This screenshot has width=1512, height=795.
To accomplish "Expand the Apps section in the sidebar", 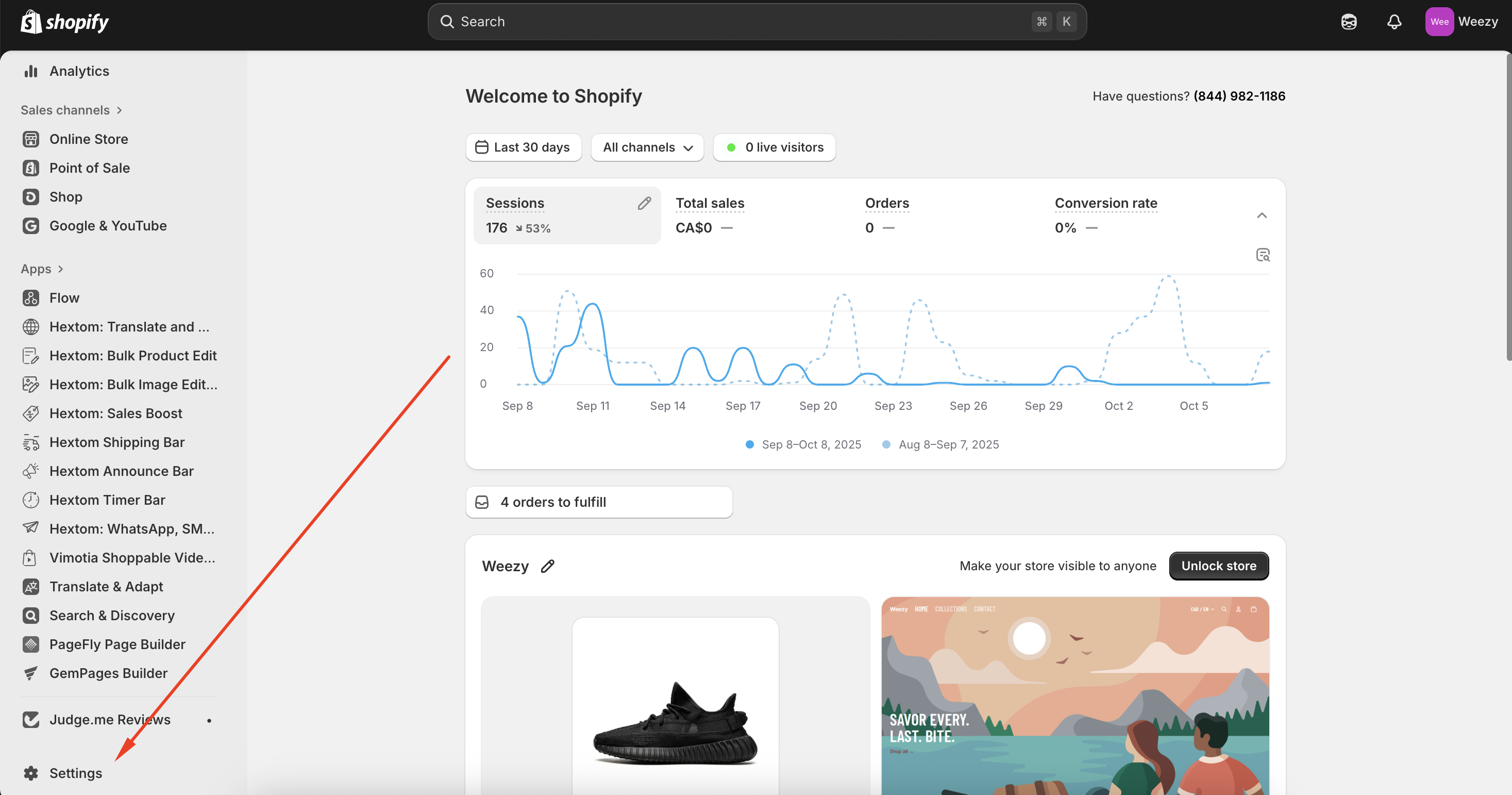I will point(42,269).
